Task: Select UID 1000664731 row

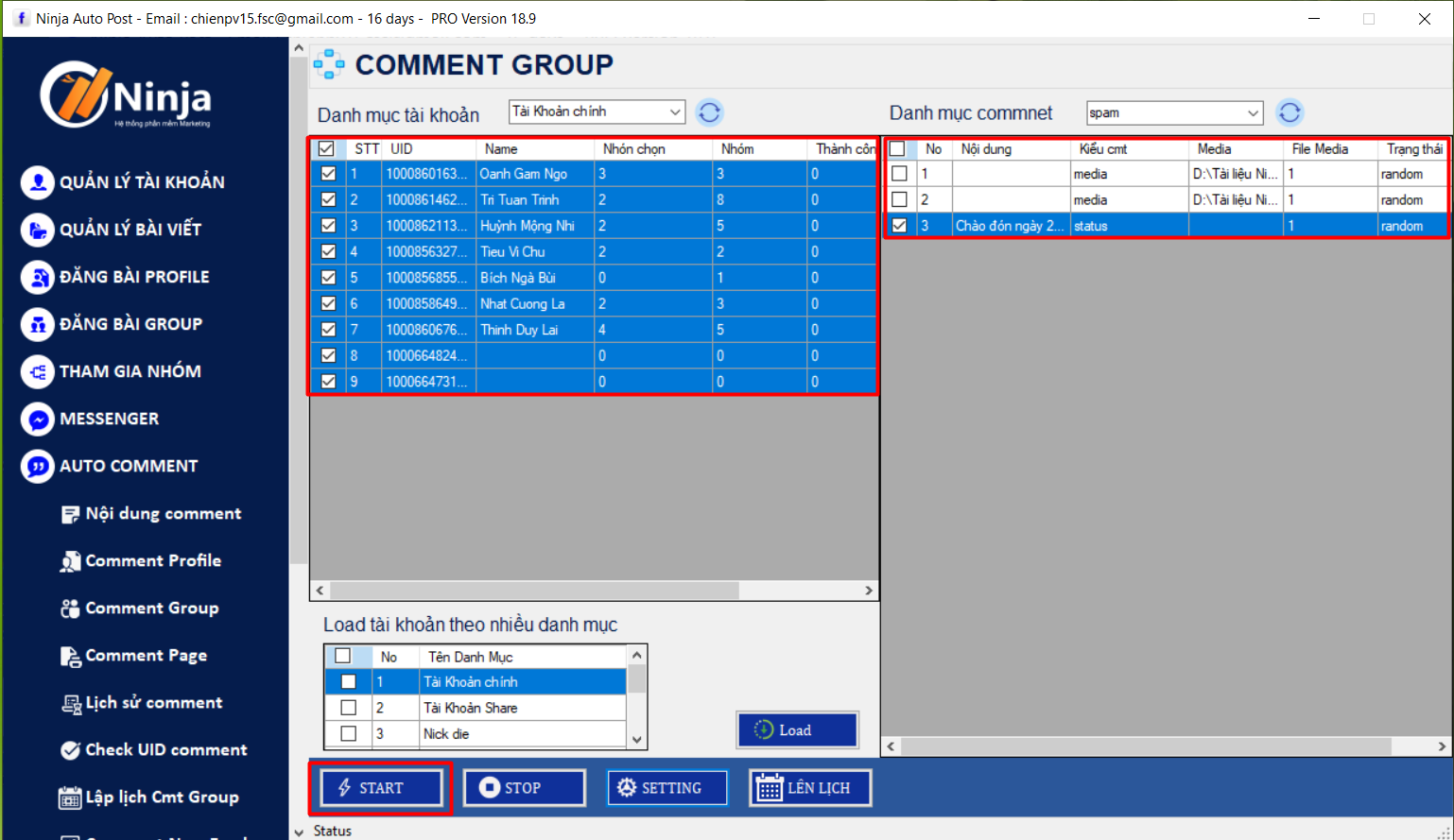Action: [594, 382]
